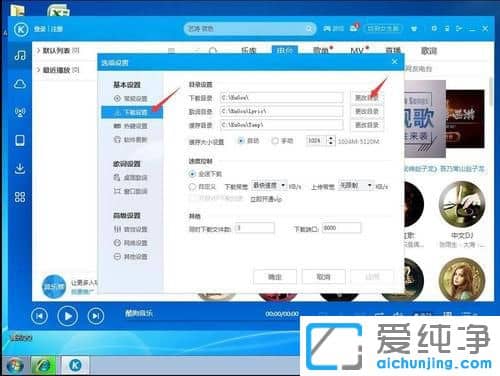Click the other settings icon in dialog sidebar
Screen dimensions: 500x376
pyautogui.click(x=117, y=256)
